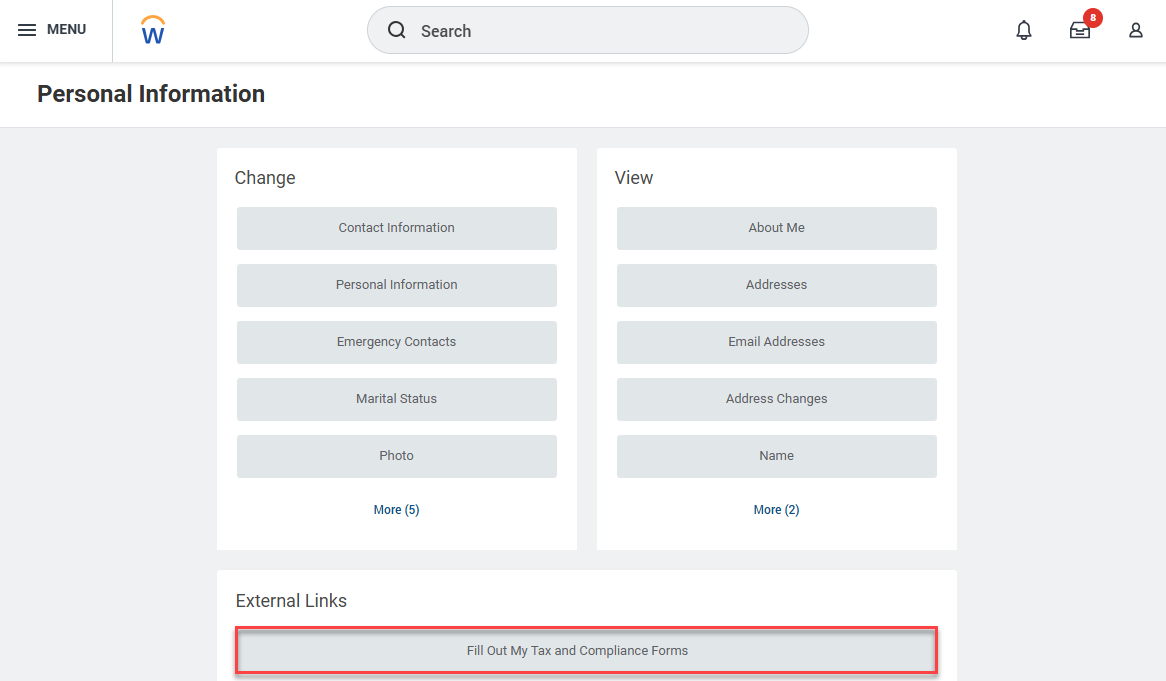This screenshot has width=1166, height=681.
Task: Click the Workday logo
Action: (x=152, y=29)
